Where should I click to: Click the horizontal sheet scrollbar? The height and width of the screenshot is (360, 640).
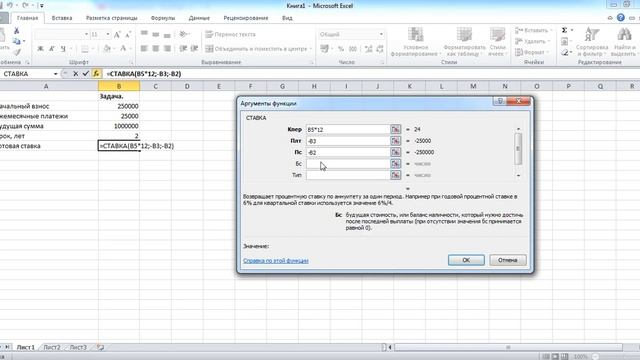[x=508, y=347]
